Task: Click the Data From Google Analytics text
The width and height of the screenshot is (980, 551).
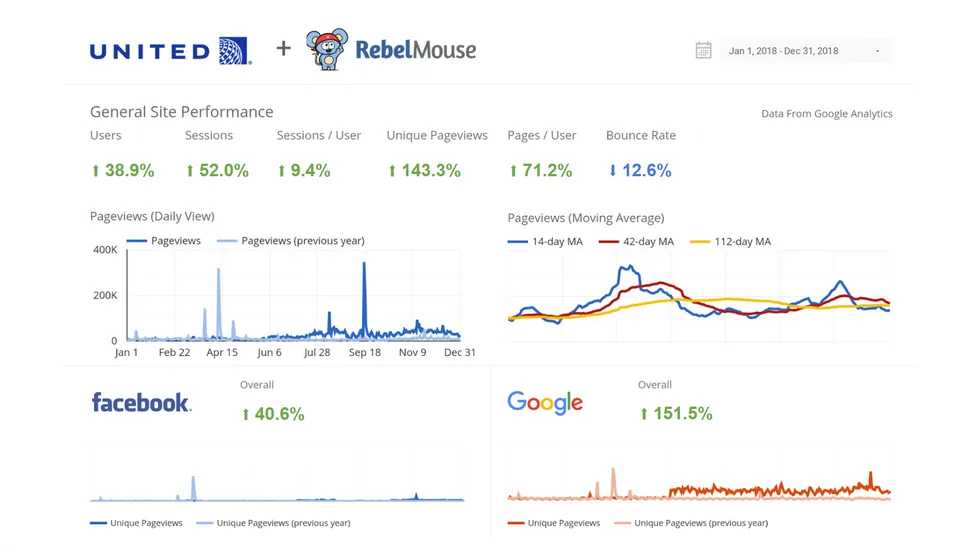Action: tap(826, 114)
